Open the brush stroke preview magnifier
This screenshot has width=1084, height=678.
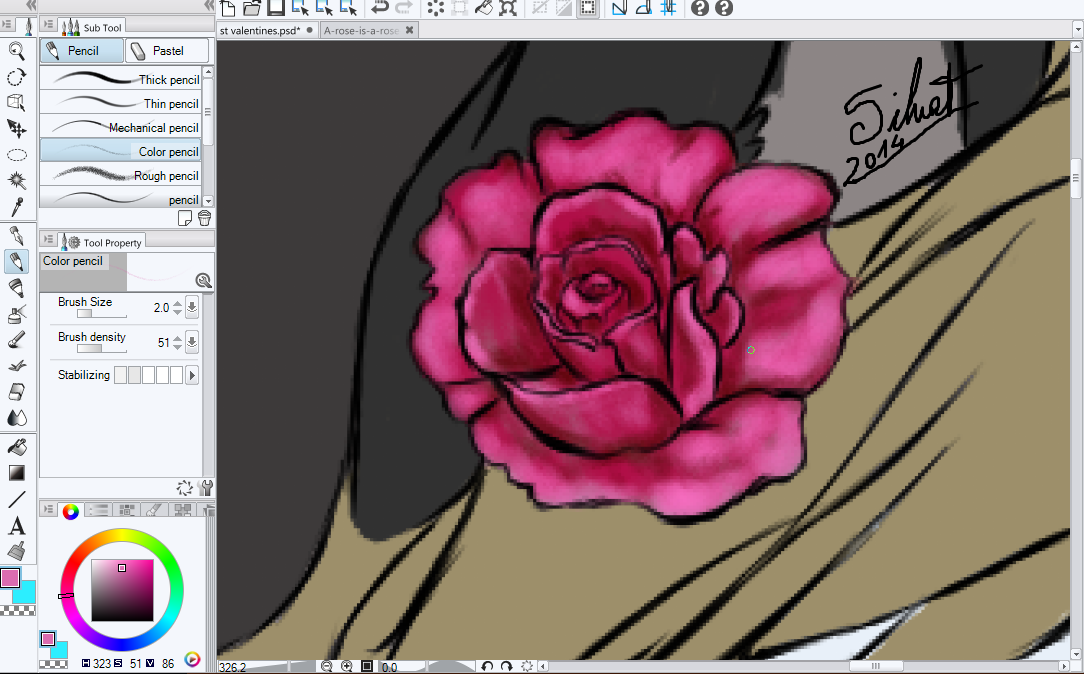click(x=203, y=280)
